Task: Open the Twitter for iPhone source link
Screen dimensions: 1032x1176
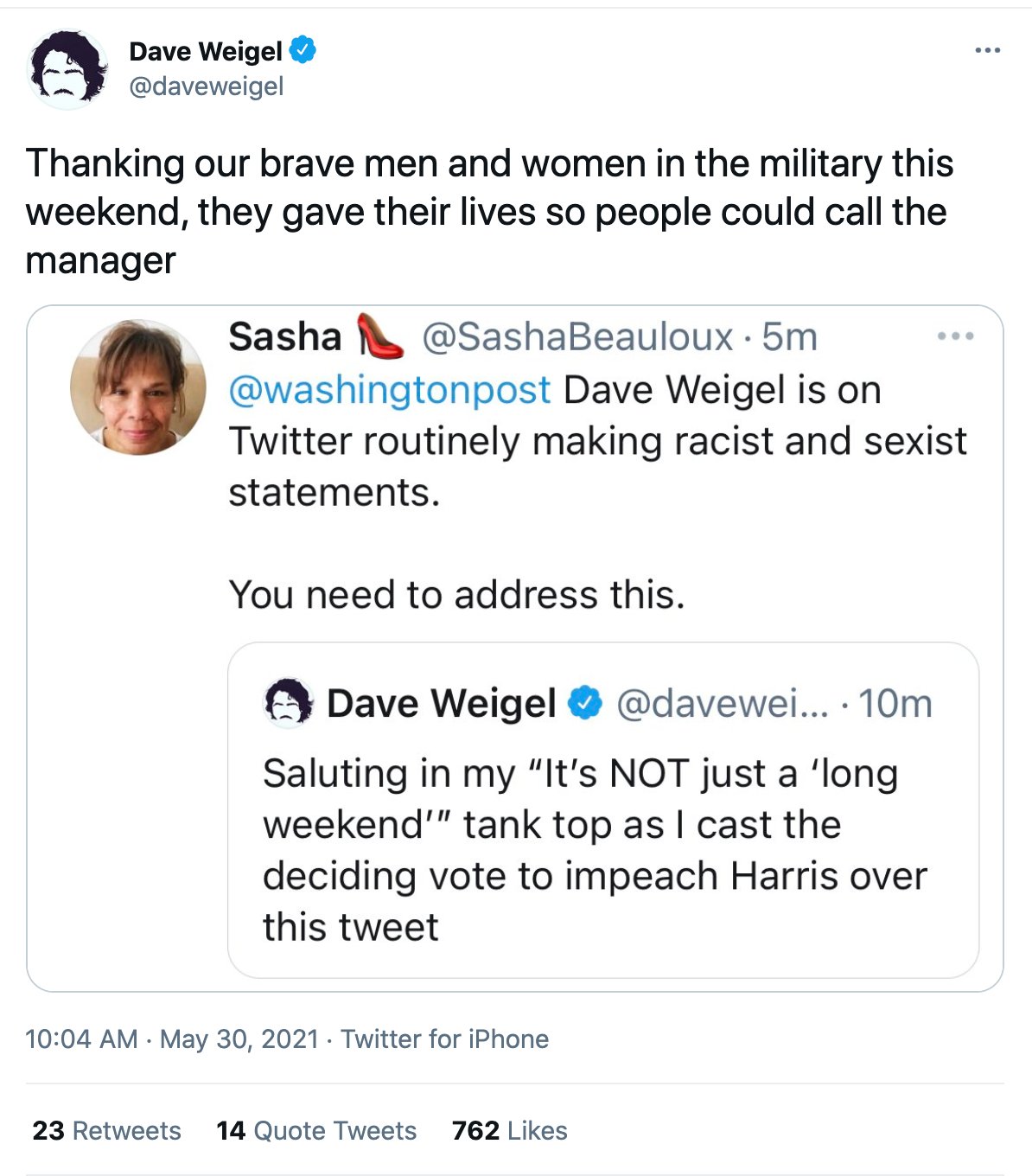Action: point(444,1039)
